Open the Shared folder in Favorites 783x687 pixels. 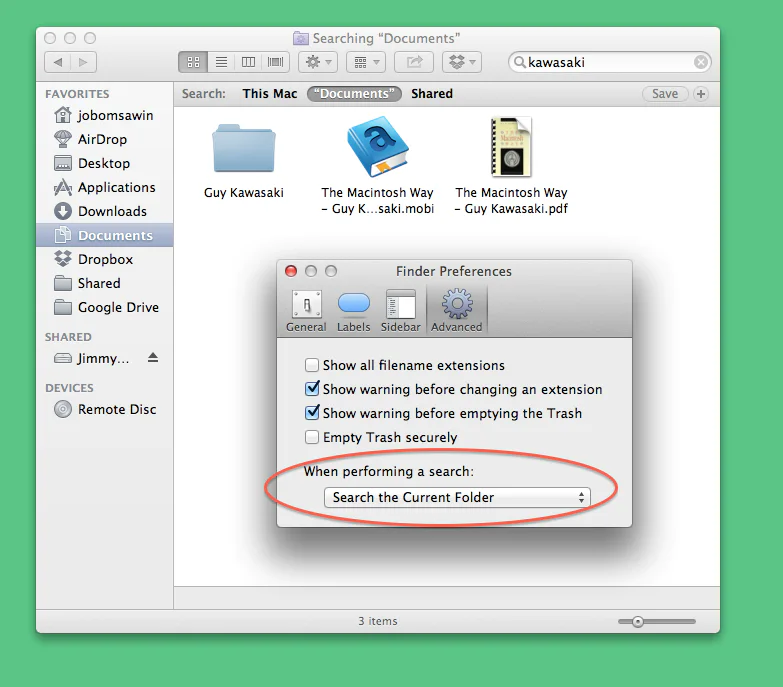(104, 283)
